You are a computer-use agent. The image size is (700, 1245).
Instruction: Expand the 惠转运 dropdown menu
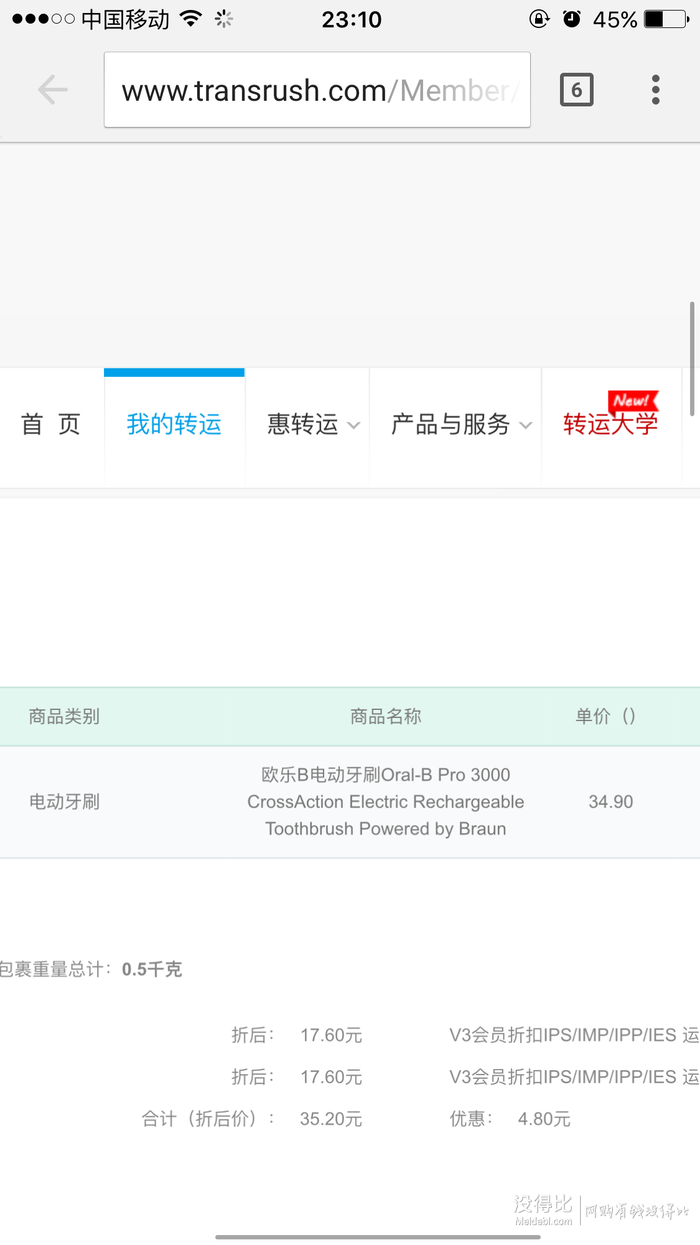point(312,425)
